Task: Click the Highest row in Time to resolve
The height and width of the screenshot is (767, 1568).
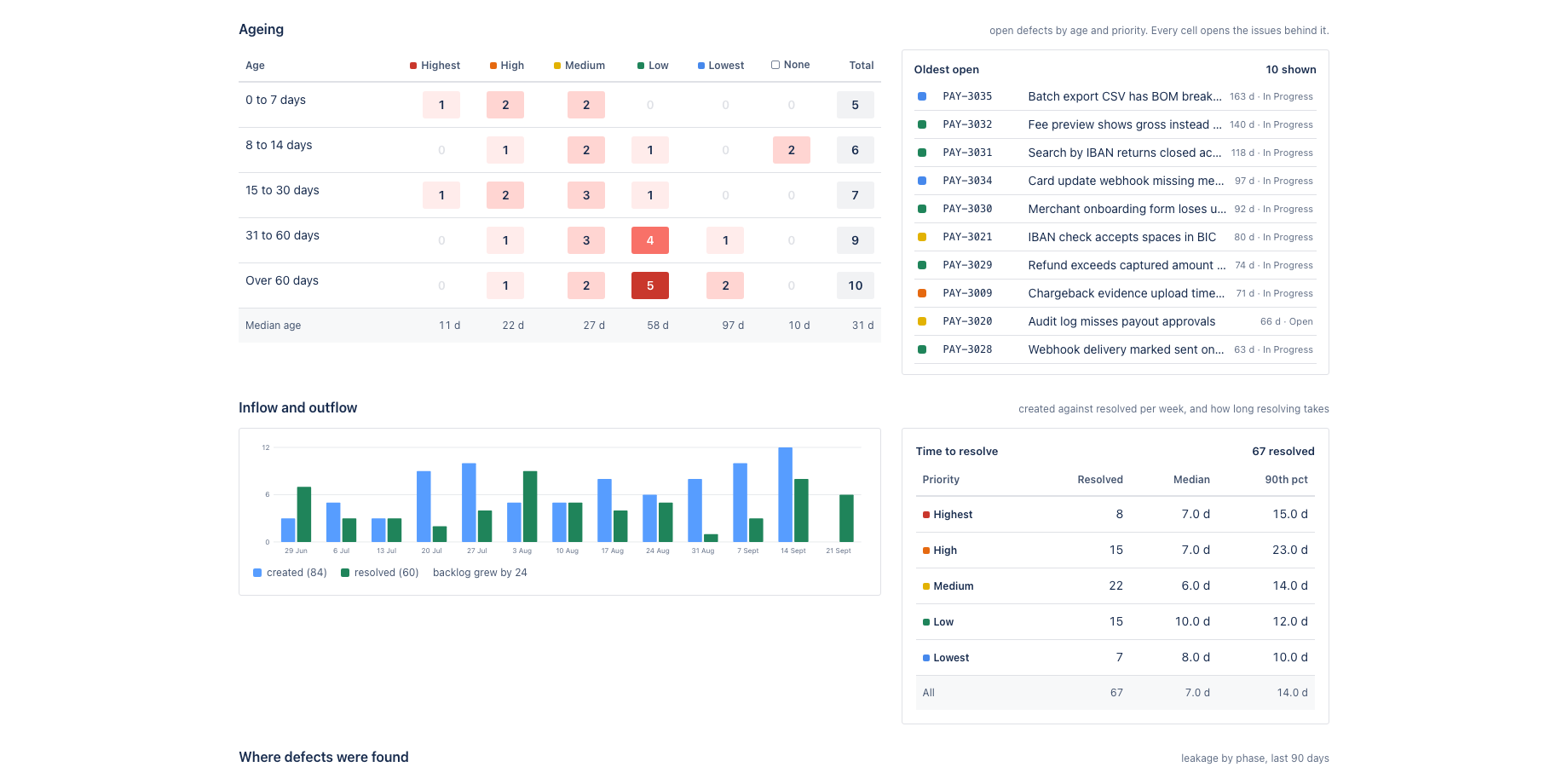Action: coord(1115,515)
